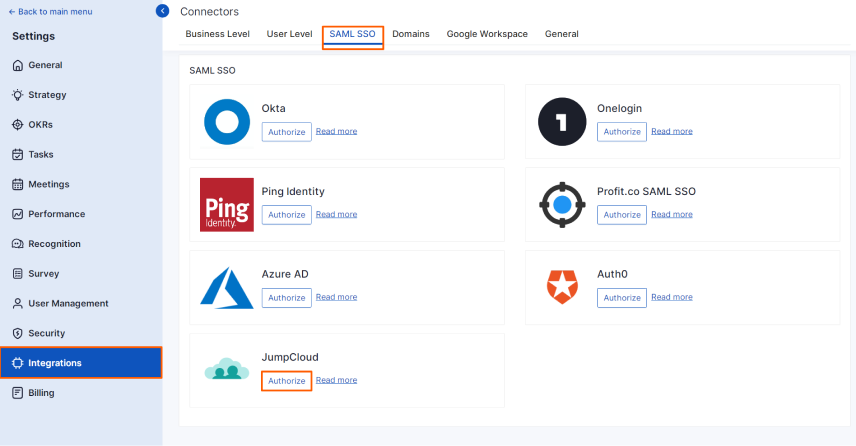Collapse sidebar with the blue chevron button
Image resolution: width=856 pixels, height=446 pixels.
pyautogui.click(x=162, y=10)
